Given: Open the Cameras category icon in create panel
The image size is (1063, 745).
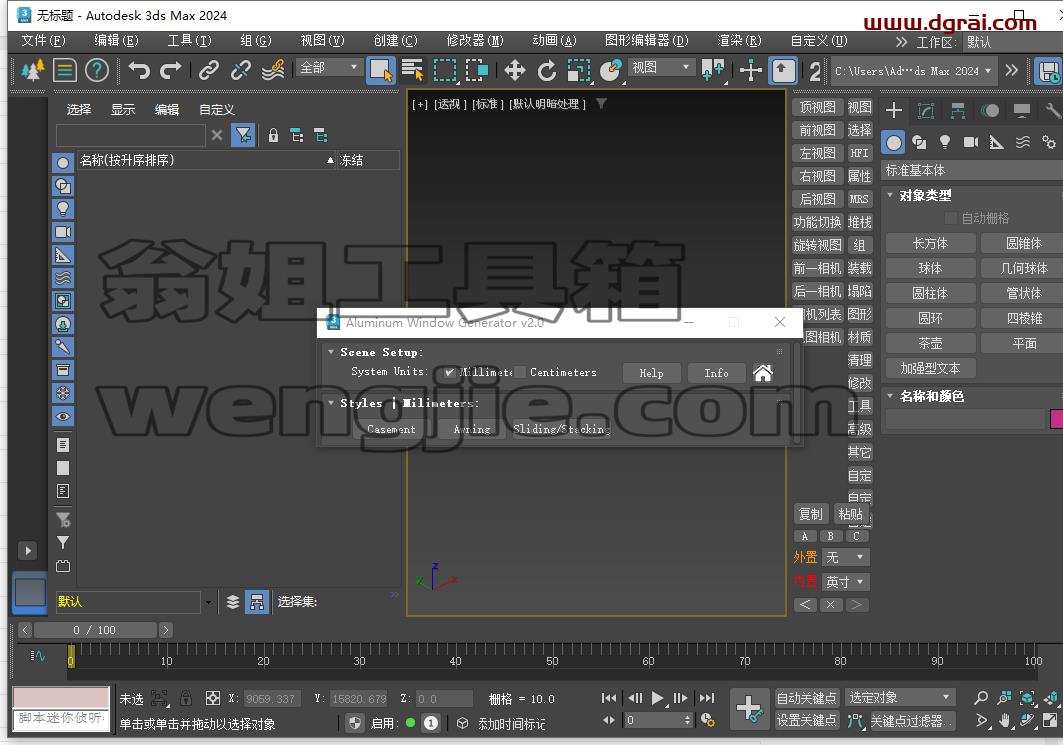Looking at the screenshot, I should [x=970, y=142].
